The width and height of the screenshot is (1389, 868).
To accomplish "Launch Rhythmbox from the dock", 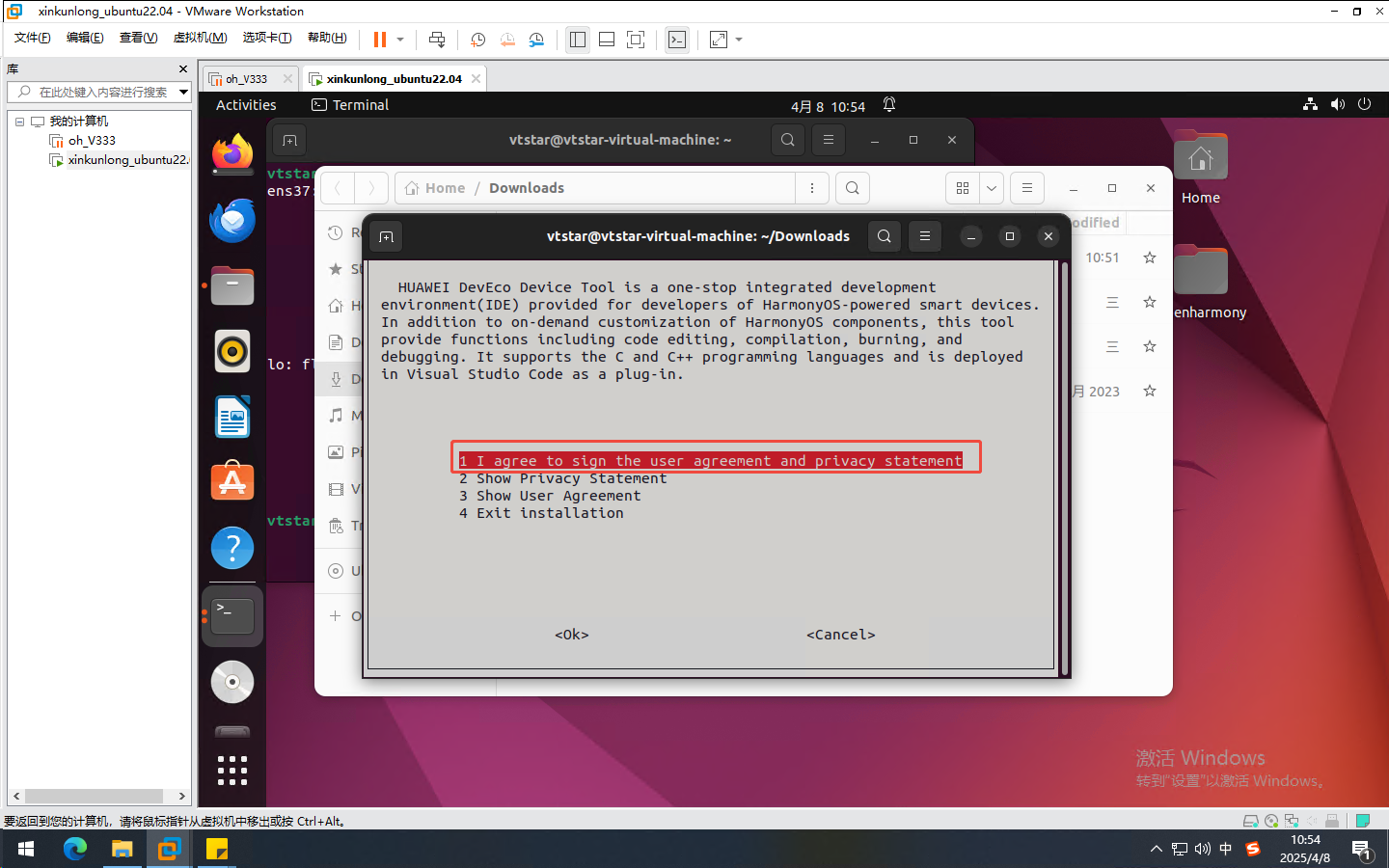I will click(232, 352).
